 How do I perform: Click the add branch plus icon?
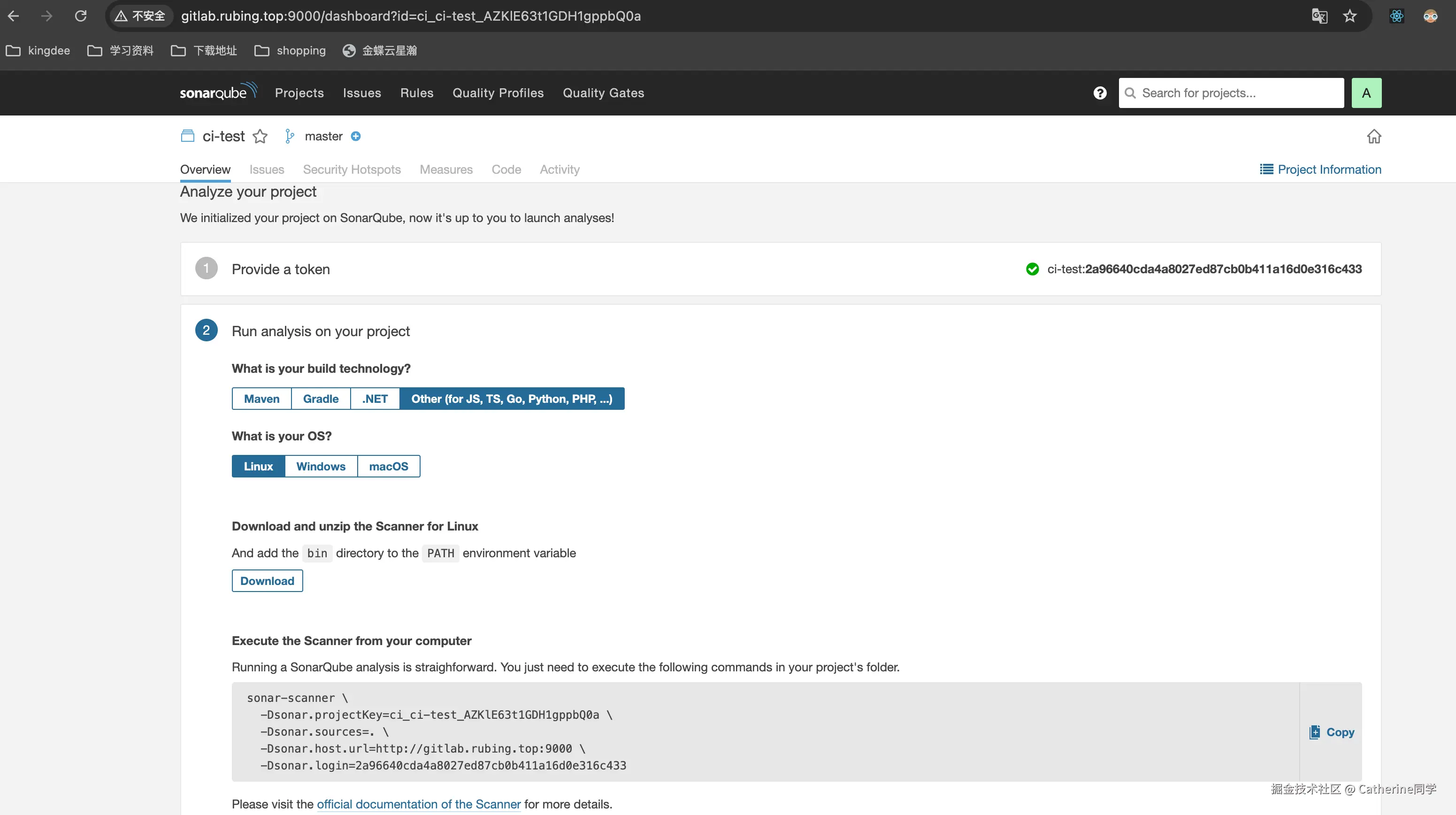(355, 136)
